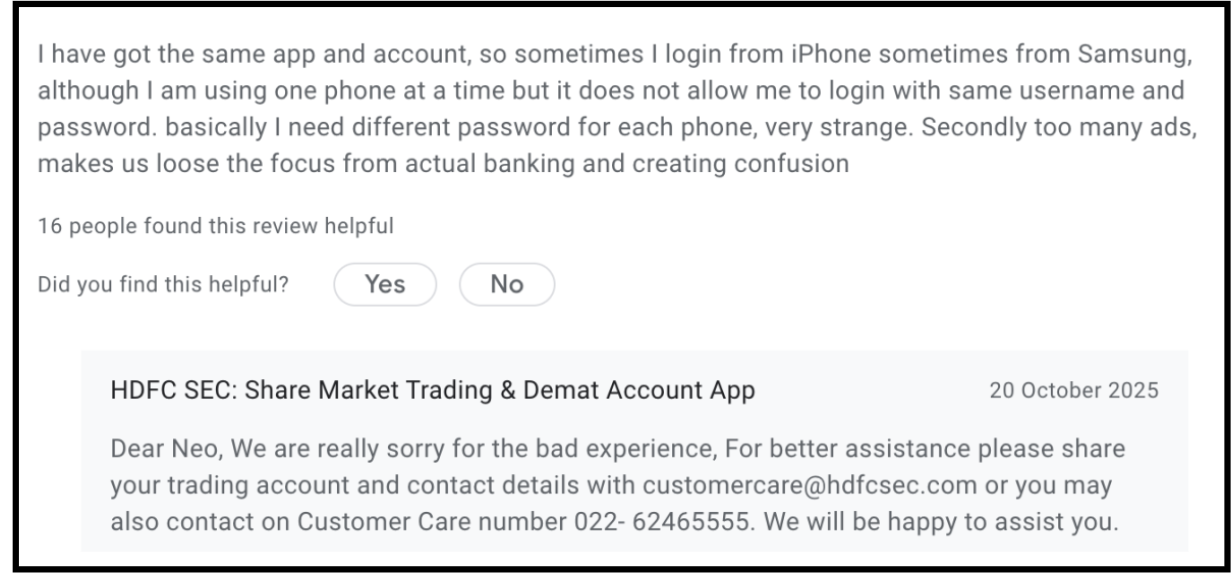The image size is (1231, 573).
Task: Click the 20 October 2025 reply date
Action: pos(1073,390)
